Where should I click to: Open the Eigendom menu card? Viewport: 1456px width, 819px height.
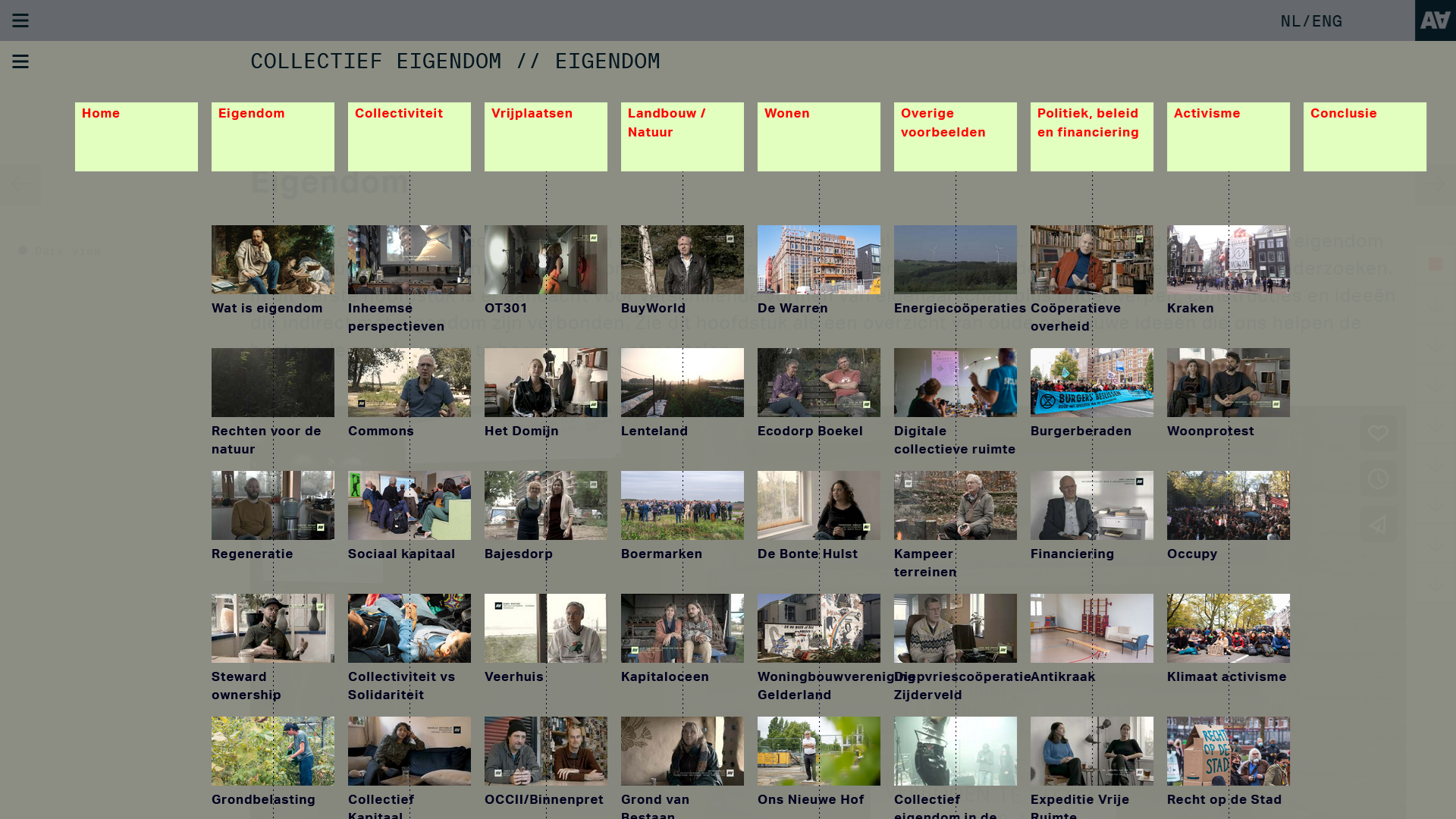click(273, 136)
